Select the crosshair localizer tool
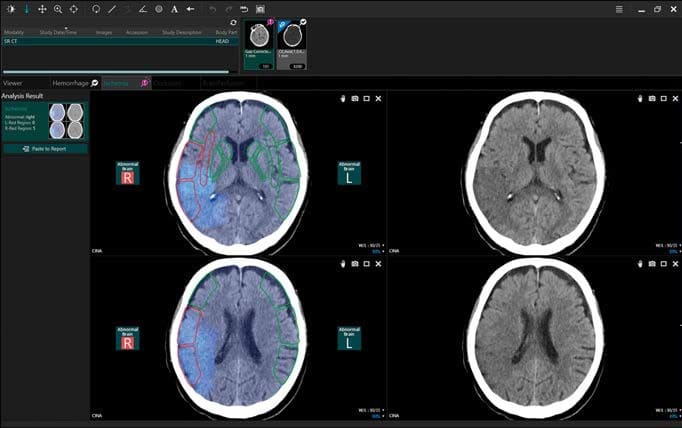 pos(74,9)
